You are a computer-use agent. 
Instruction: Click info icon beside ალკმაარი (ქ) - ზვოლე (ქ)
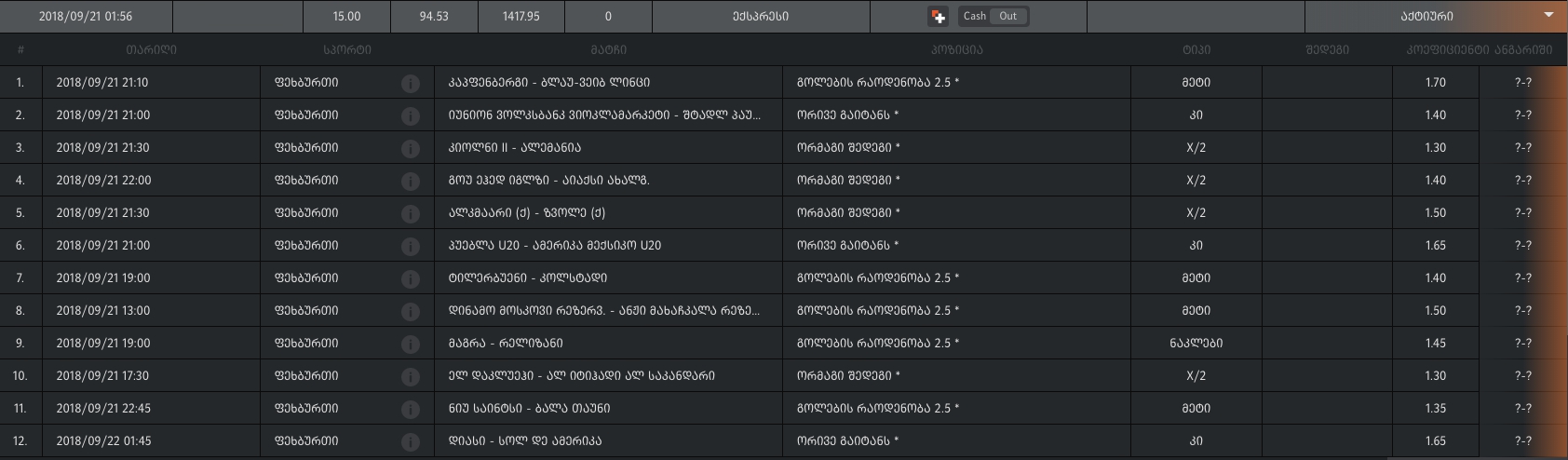tap(410, 213)
